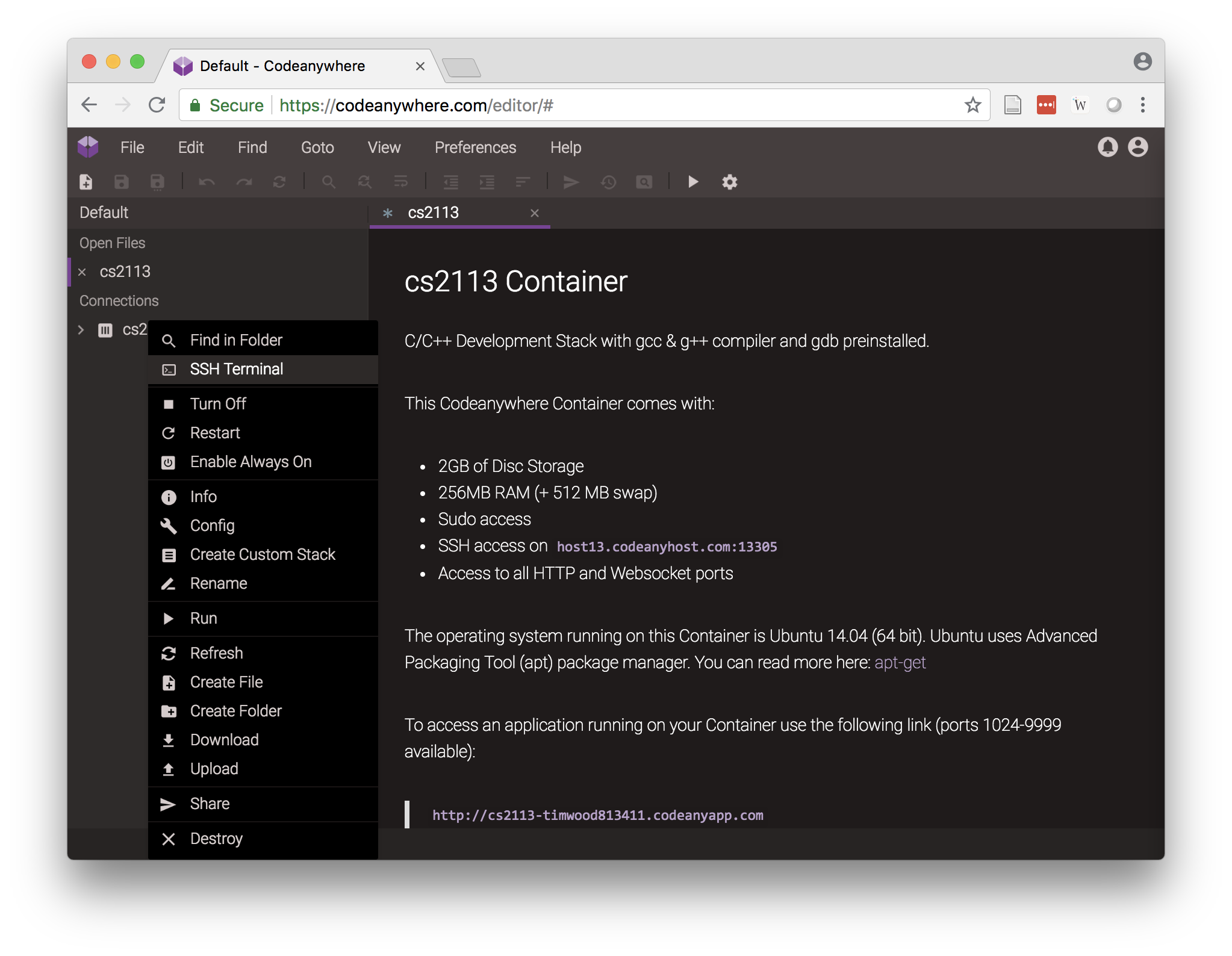
Task: Open the Goto menu
Action: 317,147
